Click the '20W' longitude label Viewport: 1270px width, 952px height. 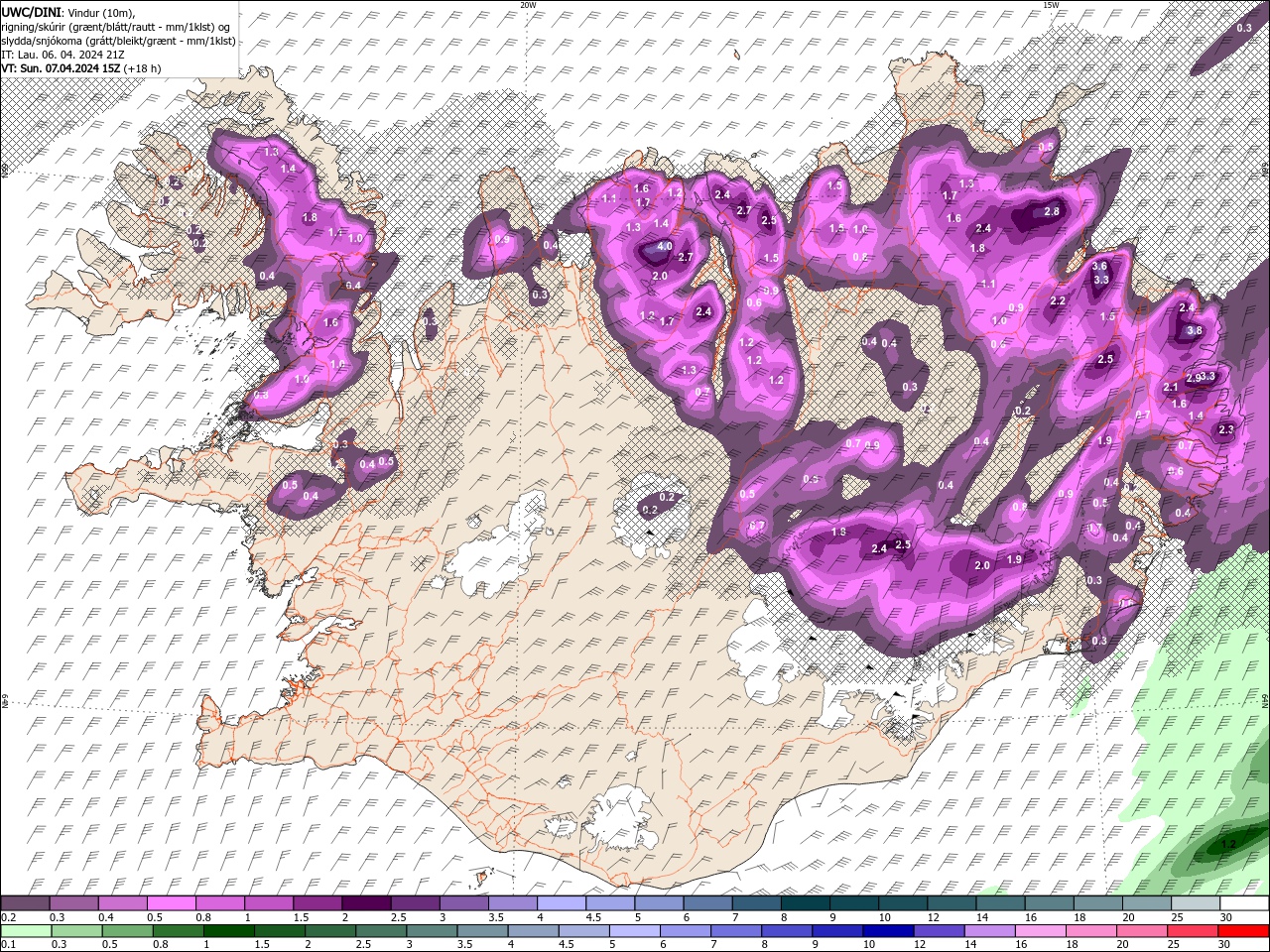528,5
